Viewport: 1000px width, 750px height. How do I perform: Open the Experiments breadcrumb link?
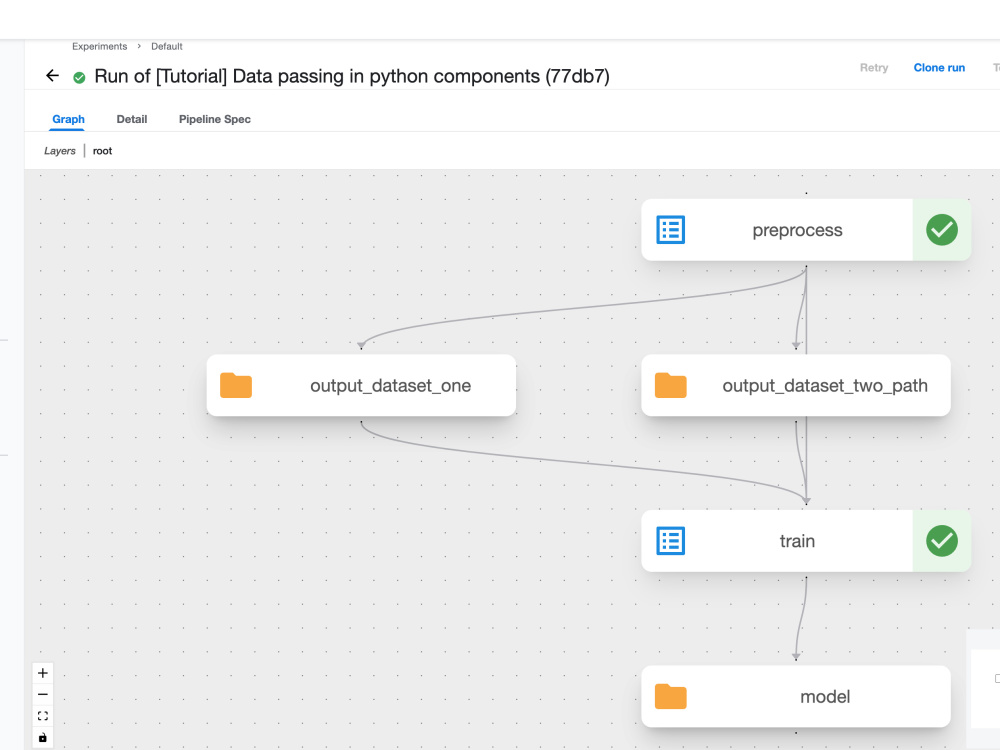click(x=99, y=46)
